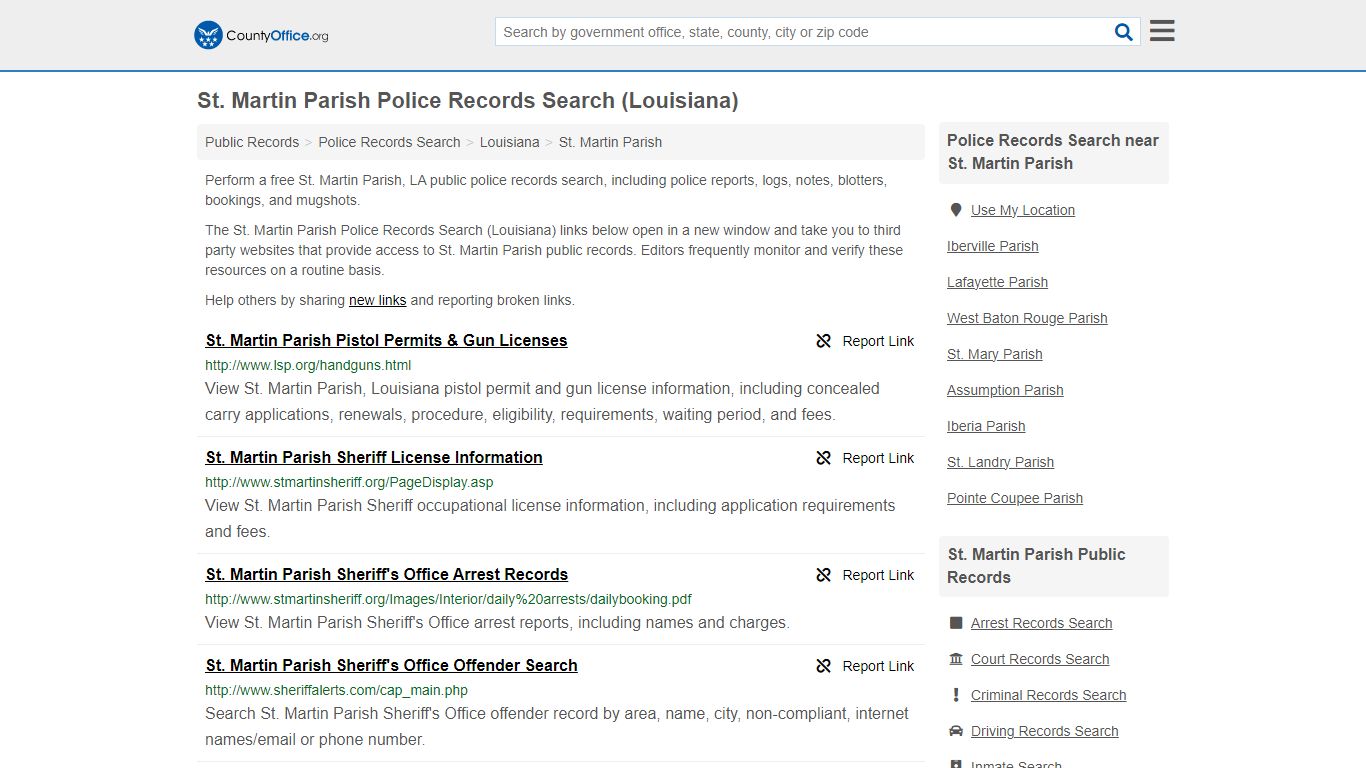This screenshot has height=768, width=1366.
Task: Click broken-link icon for Offender Search
Action: click(824, 666)
